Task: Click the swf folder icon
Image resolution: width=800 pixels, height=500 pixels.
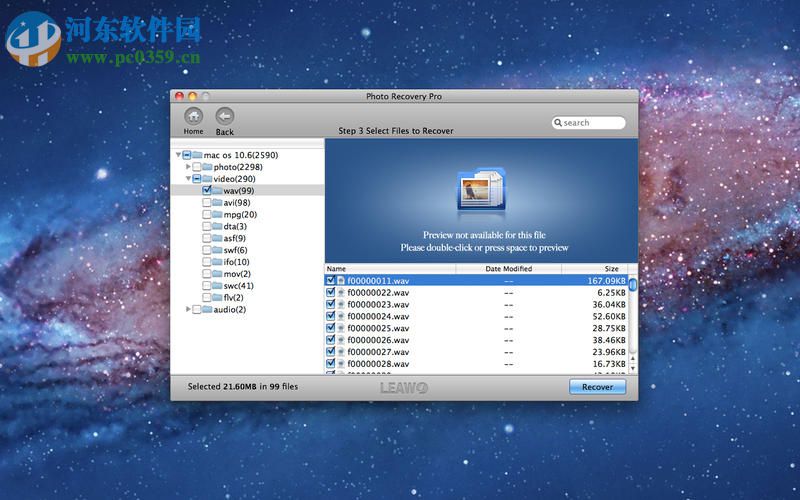Action: [217, 250]
